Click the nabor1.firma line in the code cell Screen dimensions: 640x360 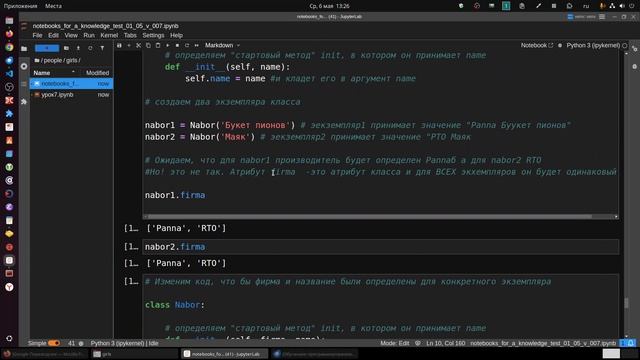(x=175, y=195)
